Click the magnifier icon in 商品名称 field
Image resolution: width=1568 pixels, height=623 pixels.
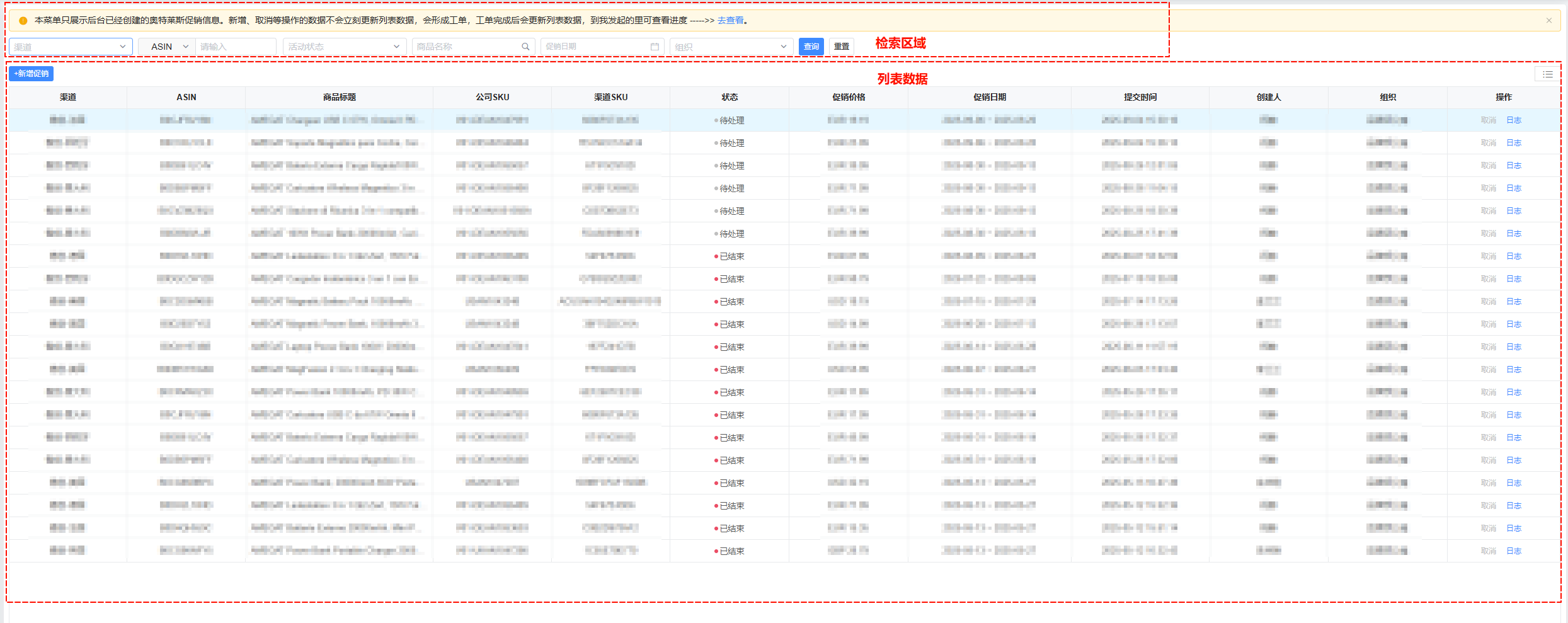point(525,47)
